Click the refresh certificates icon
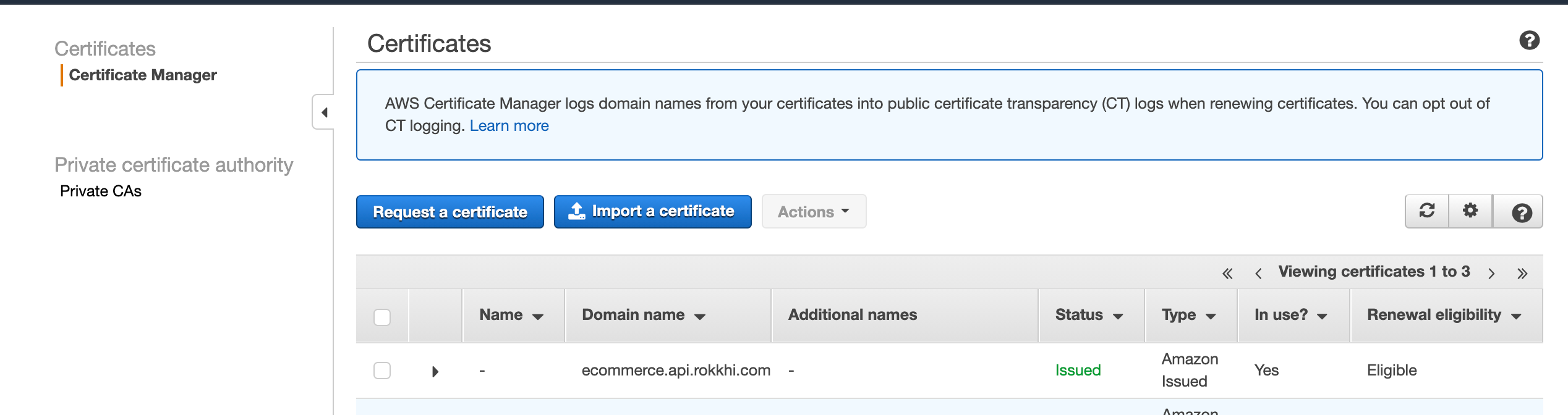This screenshot has width=1568, height=415. [x=1426, y=211]
